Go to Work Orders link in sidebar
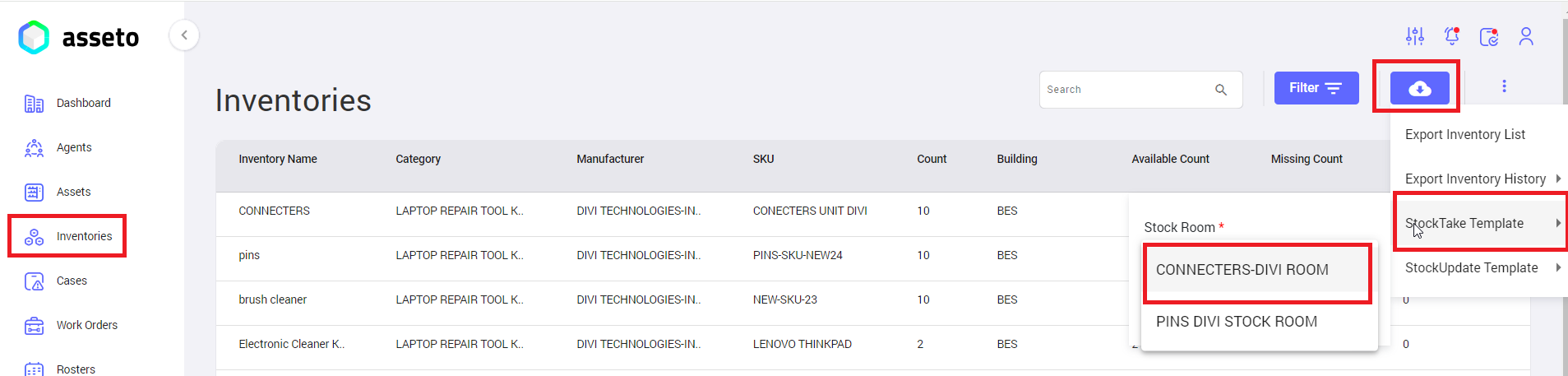1568x376 pixels. pyautogui.click(x=87, y=325)
